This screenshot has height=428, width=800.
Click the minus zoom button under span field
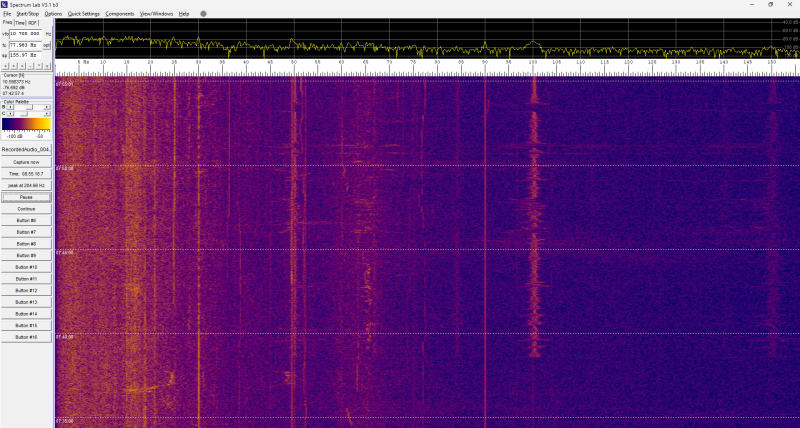(31, 66)
